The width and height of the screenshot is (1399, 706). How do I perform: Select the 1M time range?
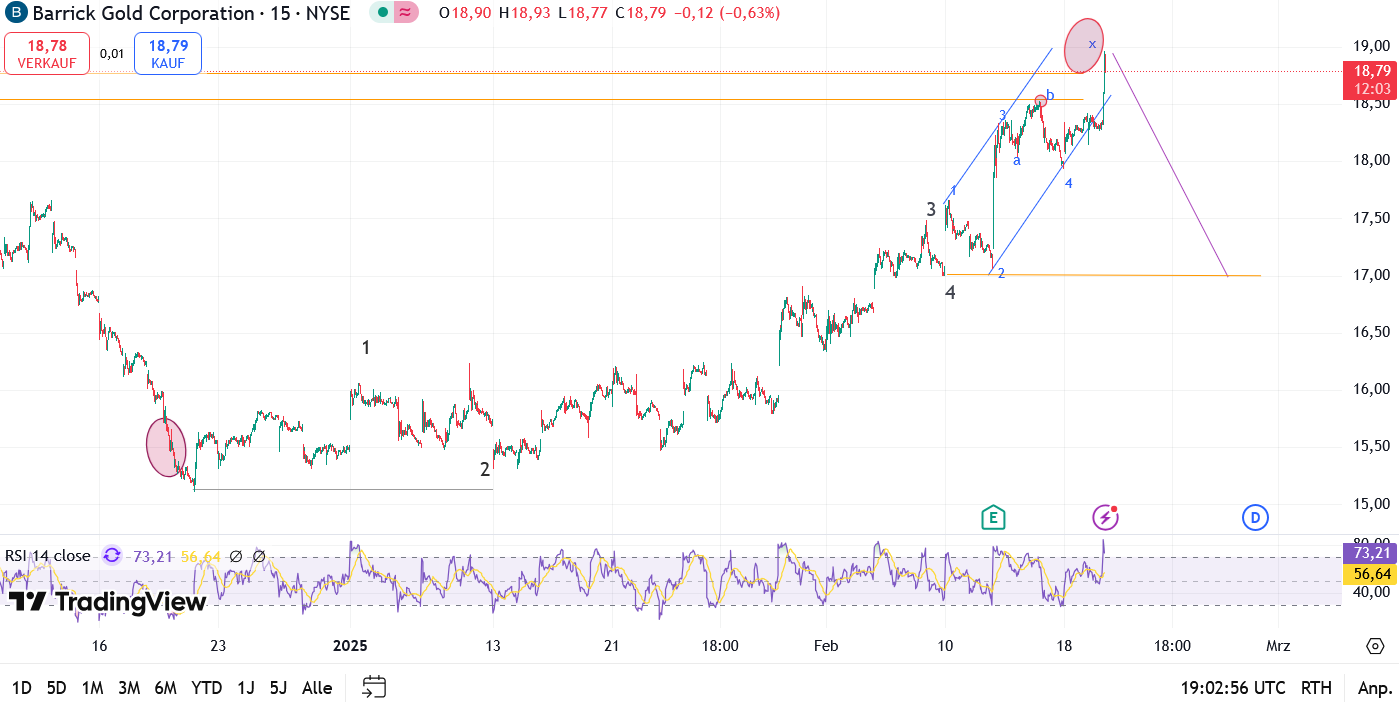92,688
